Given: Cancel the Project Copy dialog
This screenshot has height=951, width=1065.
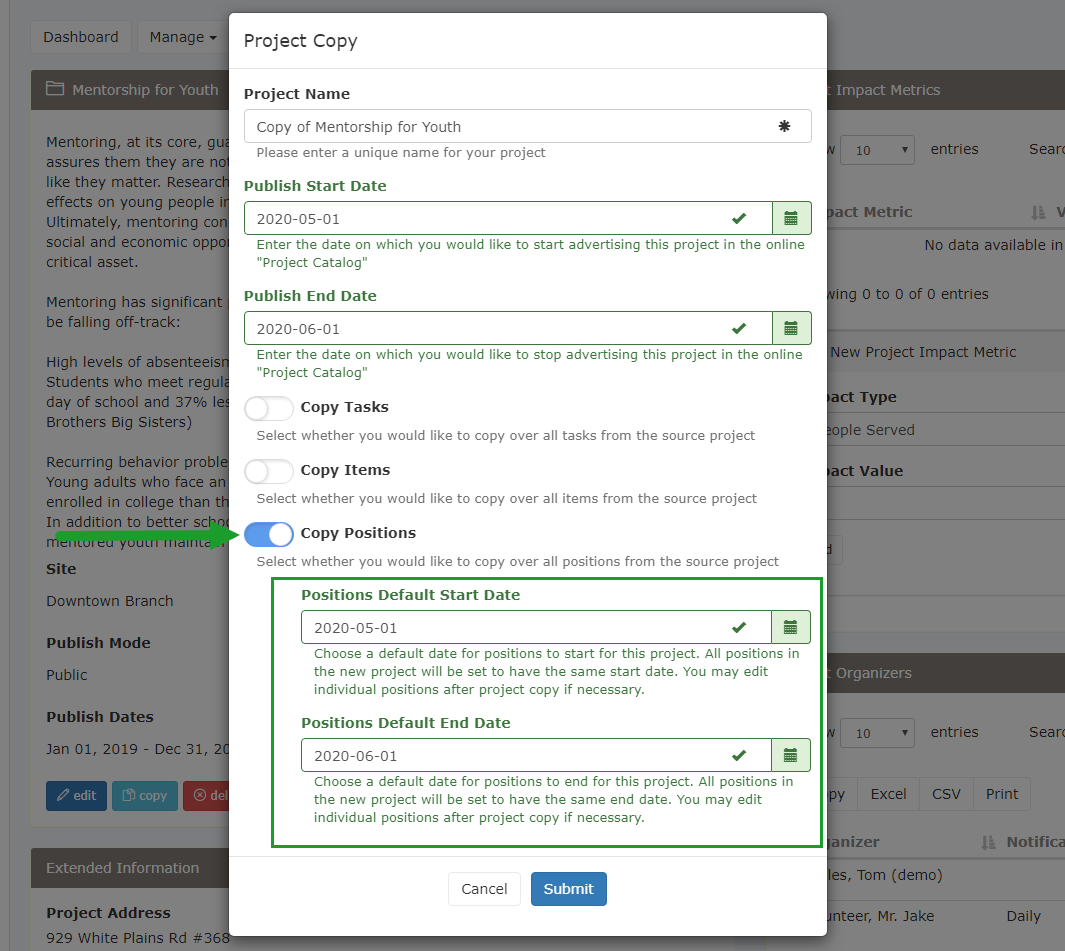Looking at the screenshot, I should [x=484, y=888].
